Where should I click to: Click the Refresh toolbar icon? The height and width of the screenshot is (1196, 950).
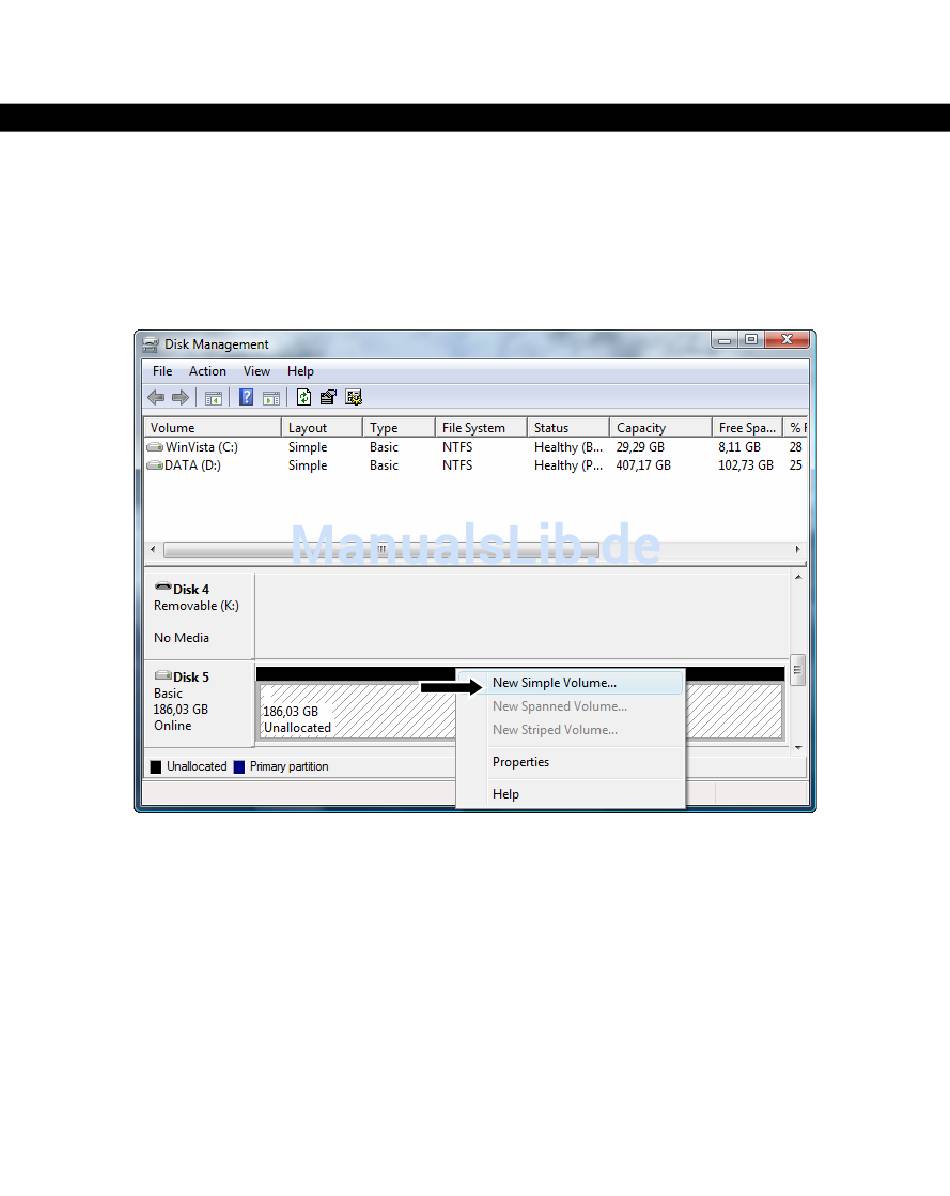coord(304,397)
